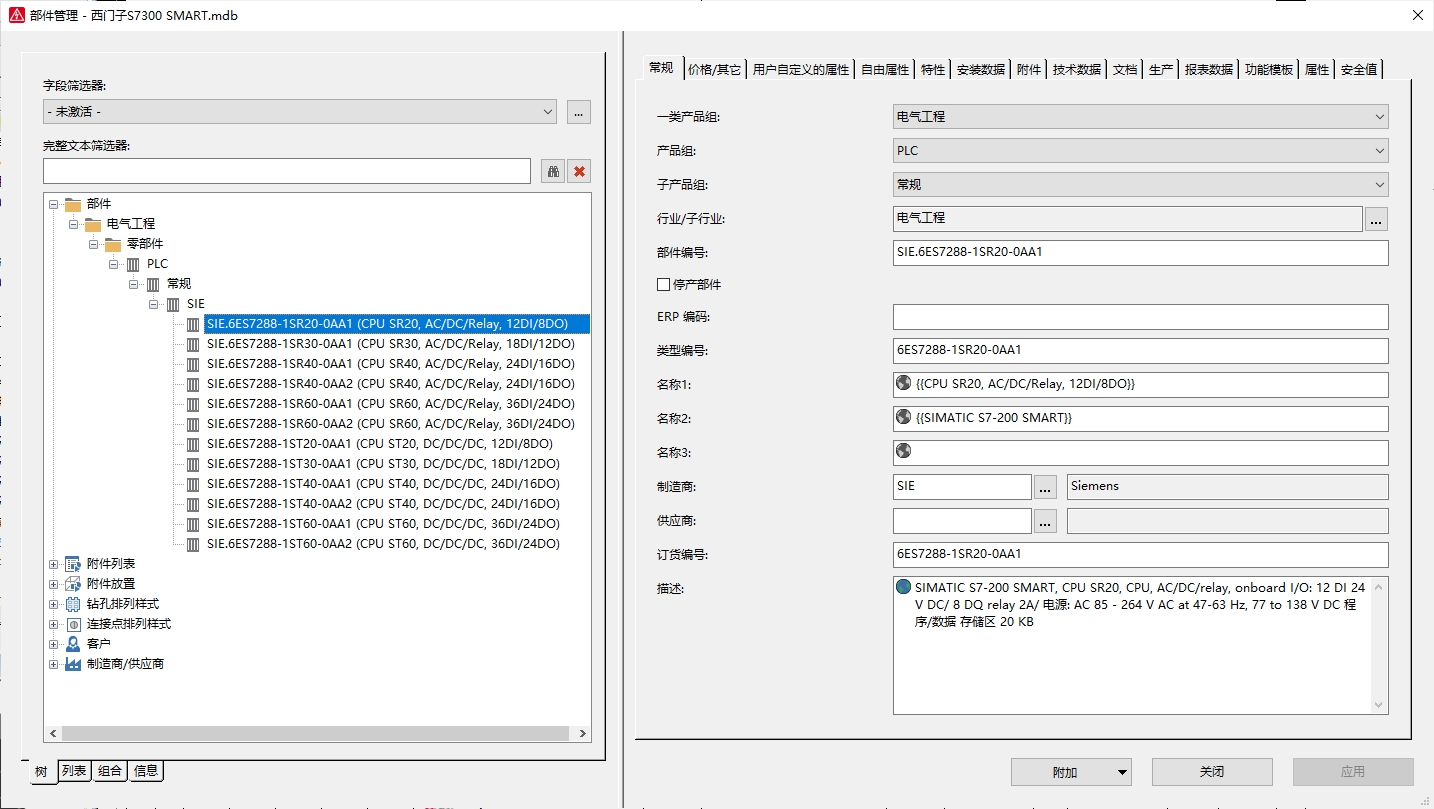
Task: Select the 钻孔排列样式 tree node icon
Action: pyautogui.click(x=72, y=604)
